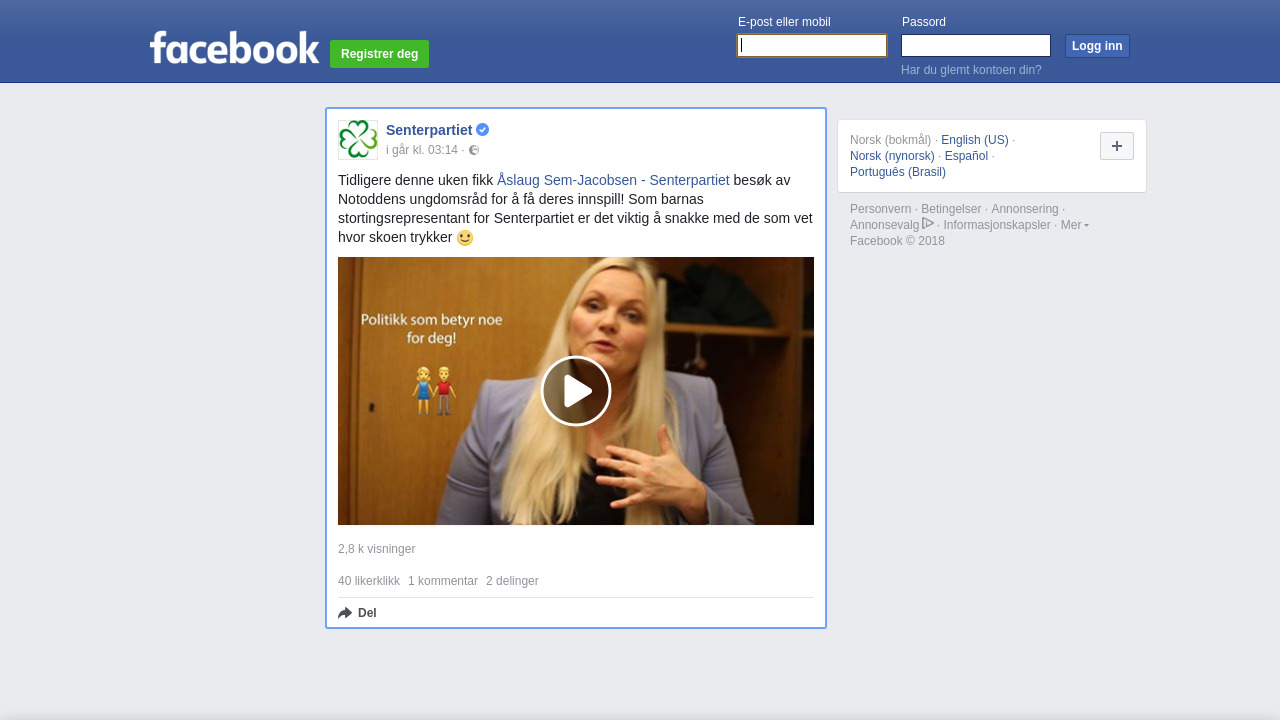Expand the Mer footer dropdown
Screen dimensions: 1280x720
click(x=1075, y=225)
